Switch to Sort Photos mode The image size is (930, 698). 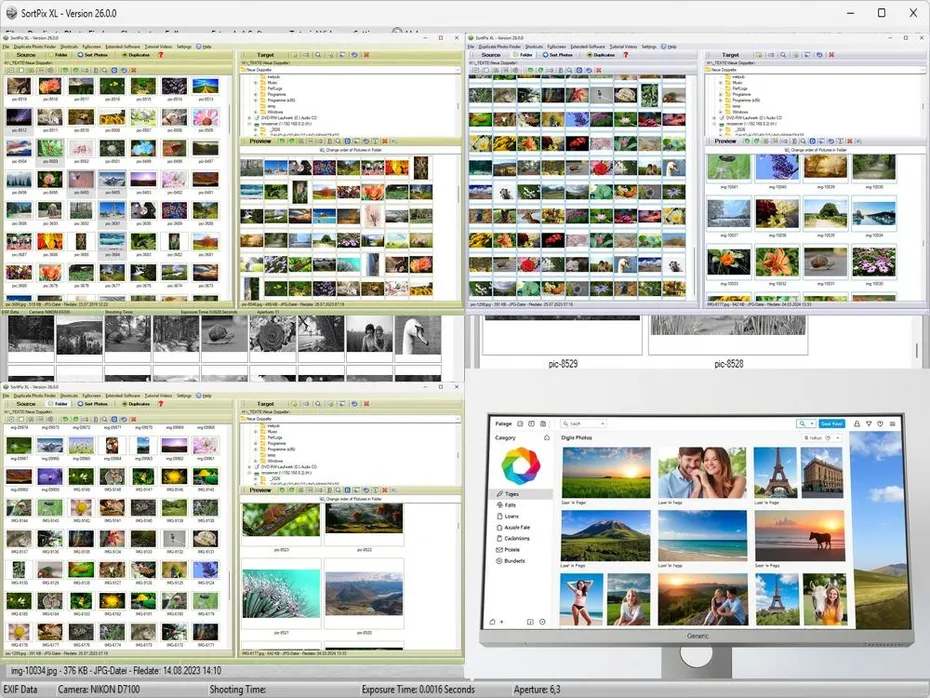[x=92, y=55]
